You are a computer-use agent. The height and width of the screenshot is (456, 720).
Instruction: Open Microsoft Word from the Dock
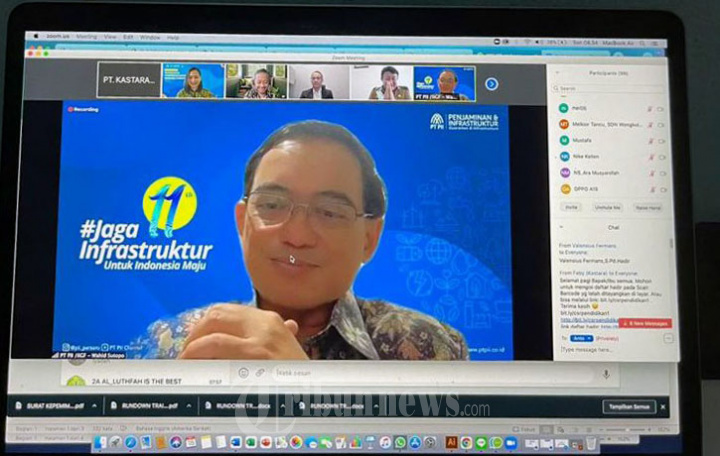[x=236, y=443]
